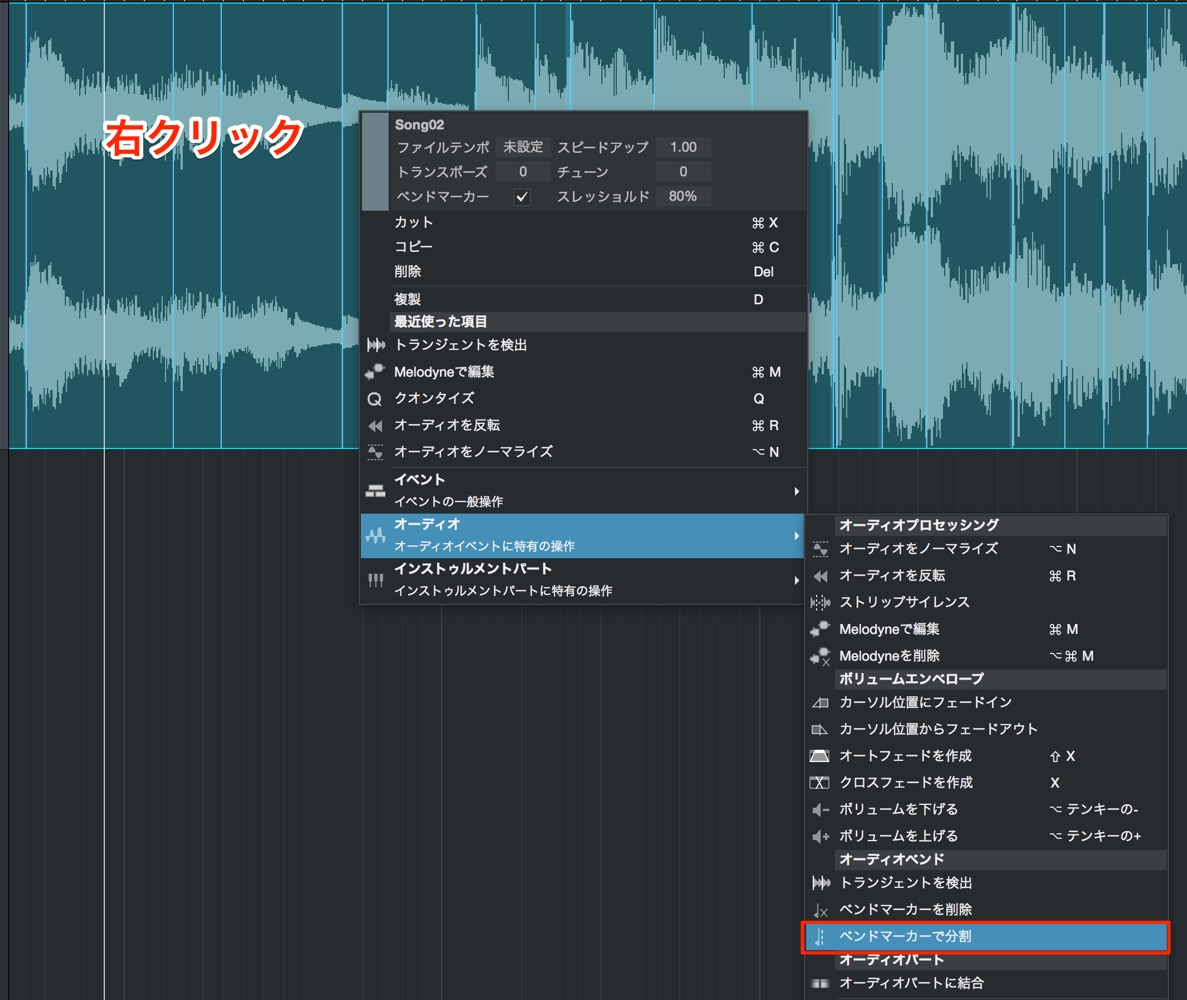Expand the インストゥルメントパート submenu arrow

pyautogui.click(x=796, y=581)
